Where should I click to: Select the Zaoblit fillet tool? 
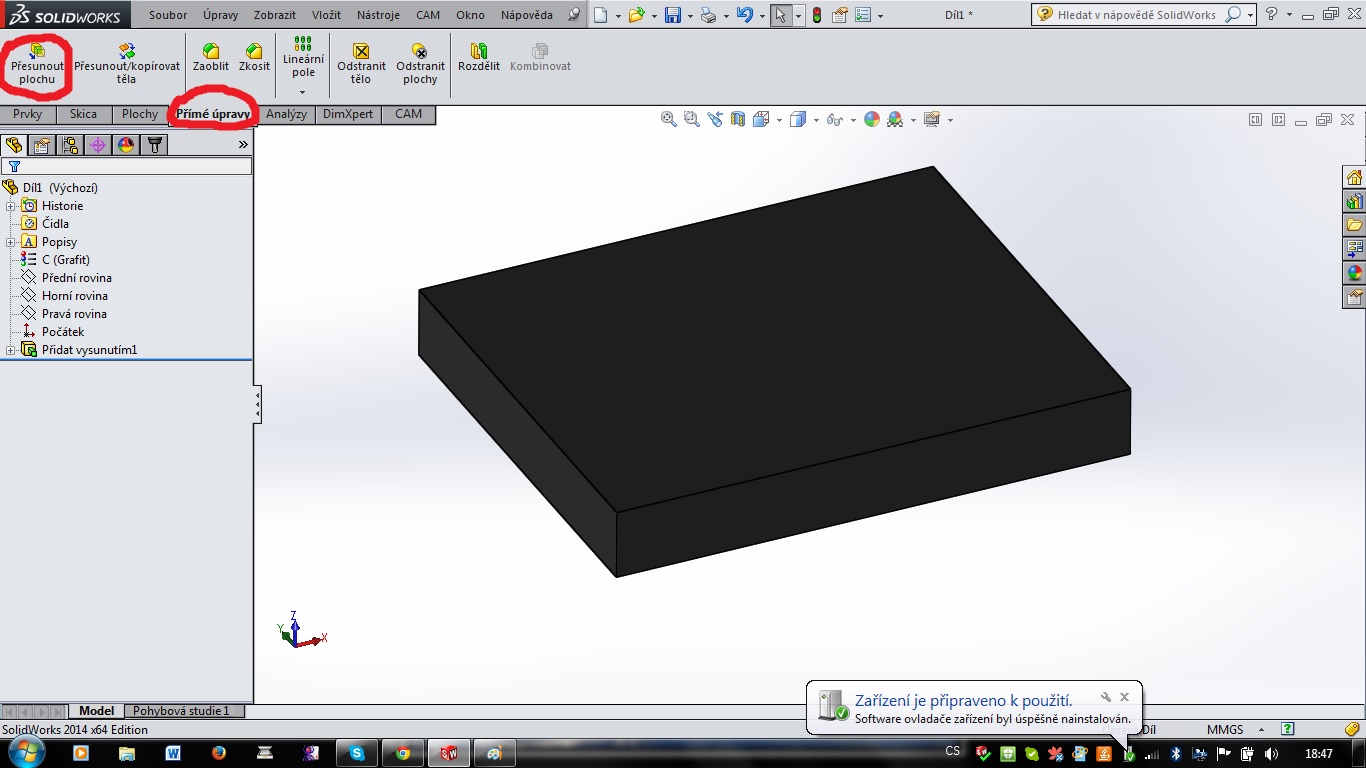coord(211,58)
